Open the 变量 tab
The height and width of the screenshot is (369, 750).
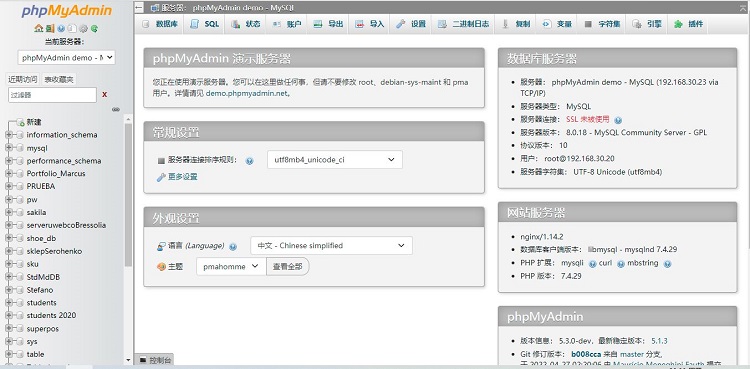[x=557, y=24]
